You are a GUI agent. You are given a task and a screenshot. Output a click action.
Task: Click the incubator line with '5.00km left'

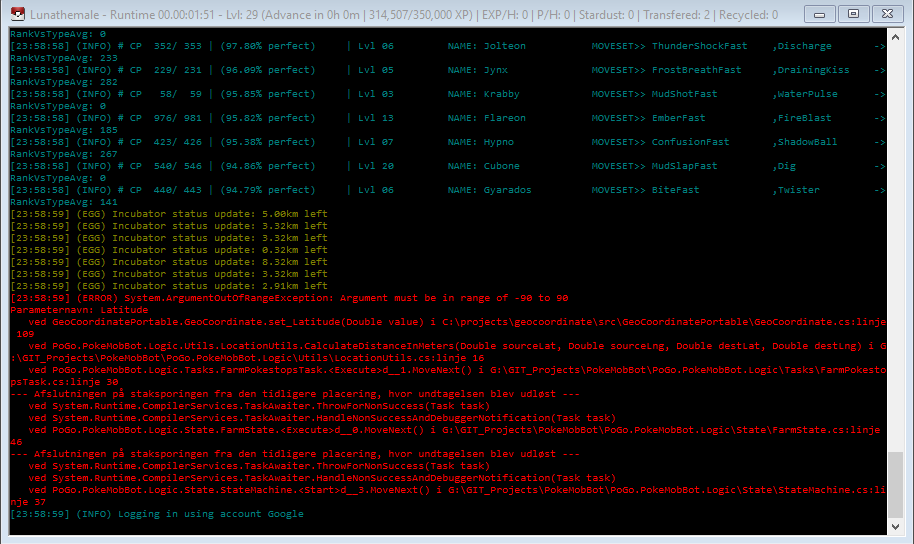(x=169, y=213)
